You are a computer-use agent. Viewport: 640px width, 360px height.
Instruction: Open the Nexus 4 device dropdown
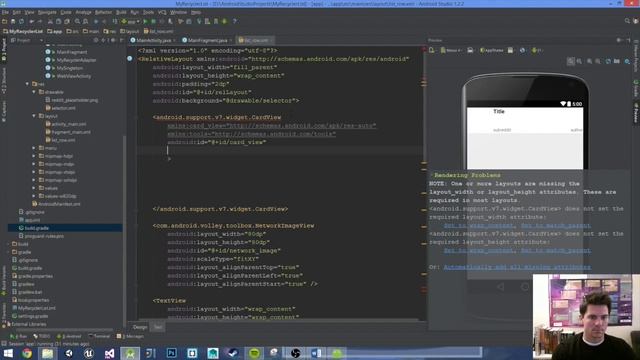(451, 50)
